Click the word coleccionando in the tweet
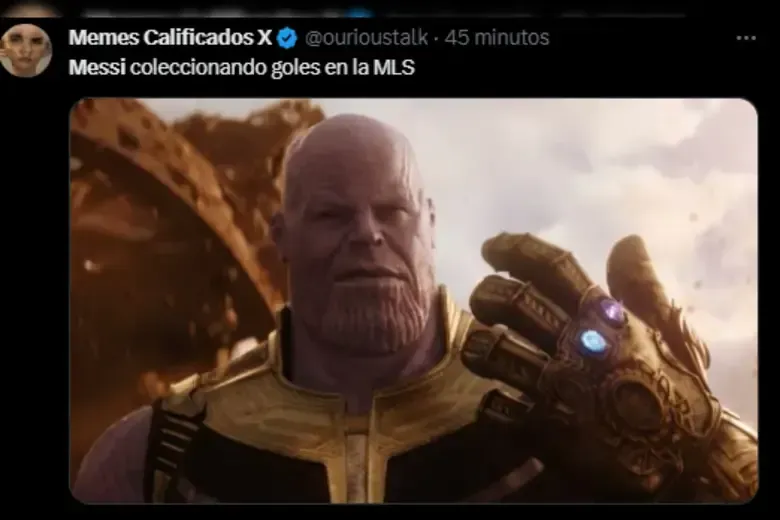This screenshot has height=520, width=780. tap(198, 67)
